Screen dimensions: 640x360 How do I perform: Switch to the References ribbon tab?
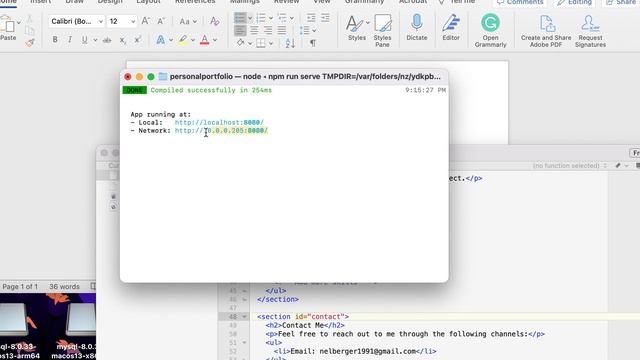tap(195, 2)
